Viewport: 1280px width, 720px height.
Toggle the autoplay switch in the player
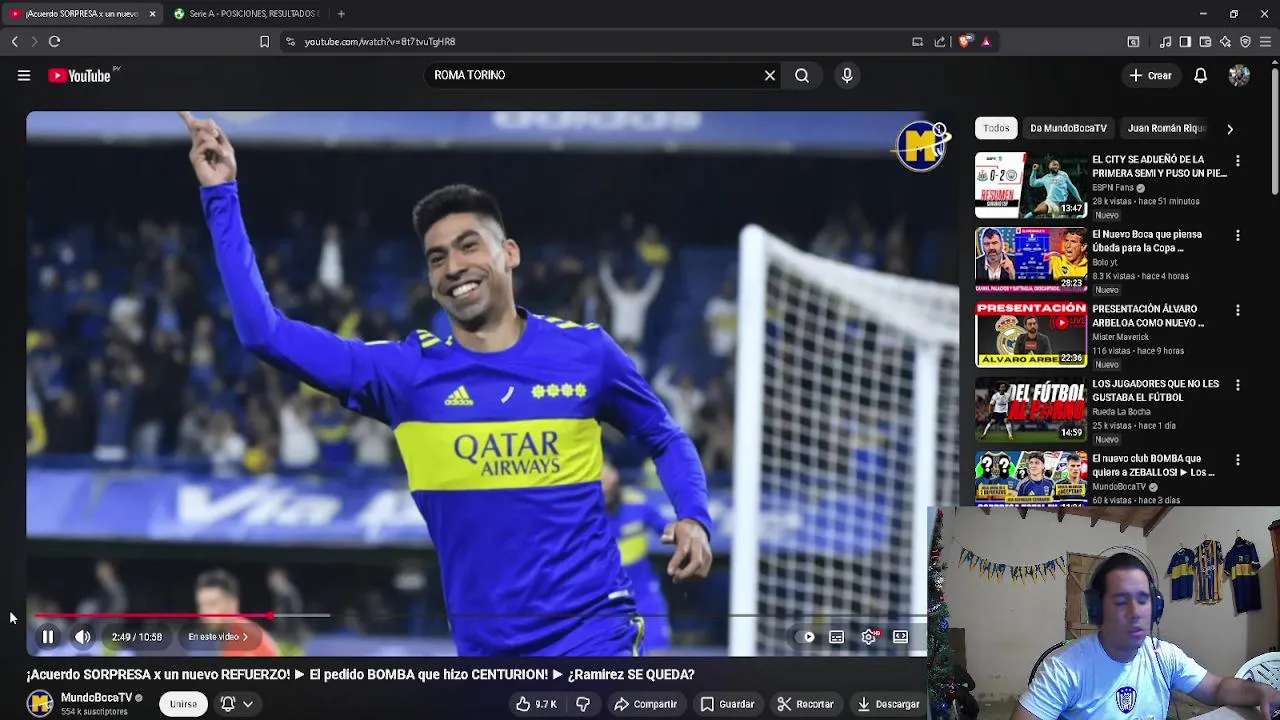[x=807, y=637]
